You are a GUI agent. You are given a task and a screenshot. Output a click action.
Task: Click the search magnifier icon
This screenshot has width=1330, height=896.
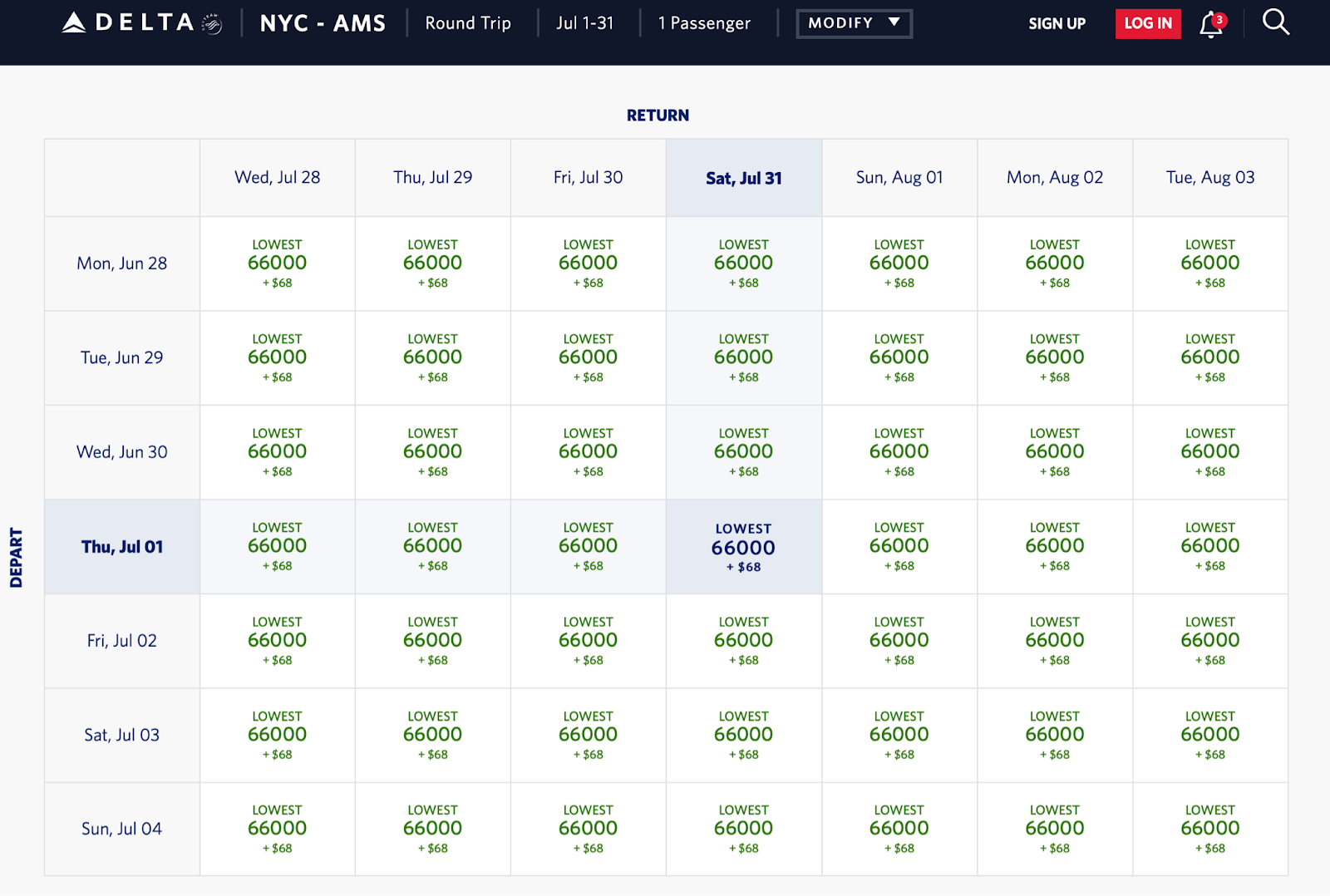(1275, 22)
